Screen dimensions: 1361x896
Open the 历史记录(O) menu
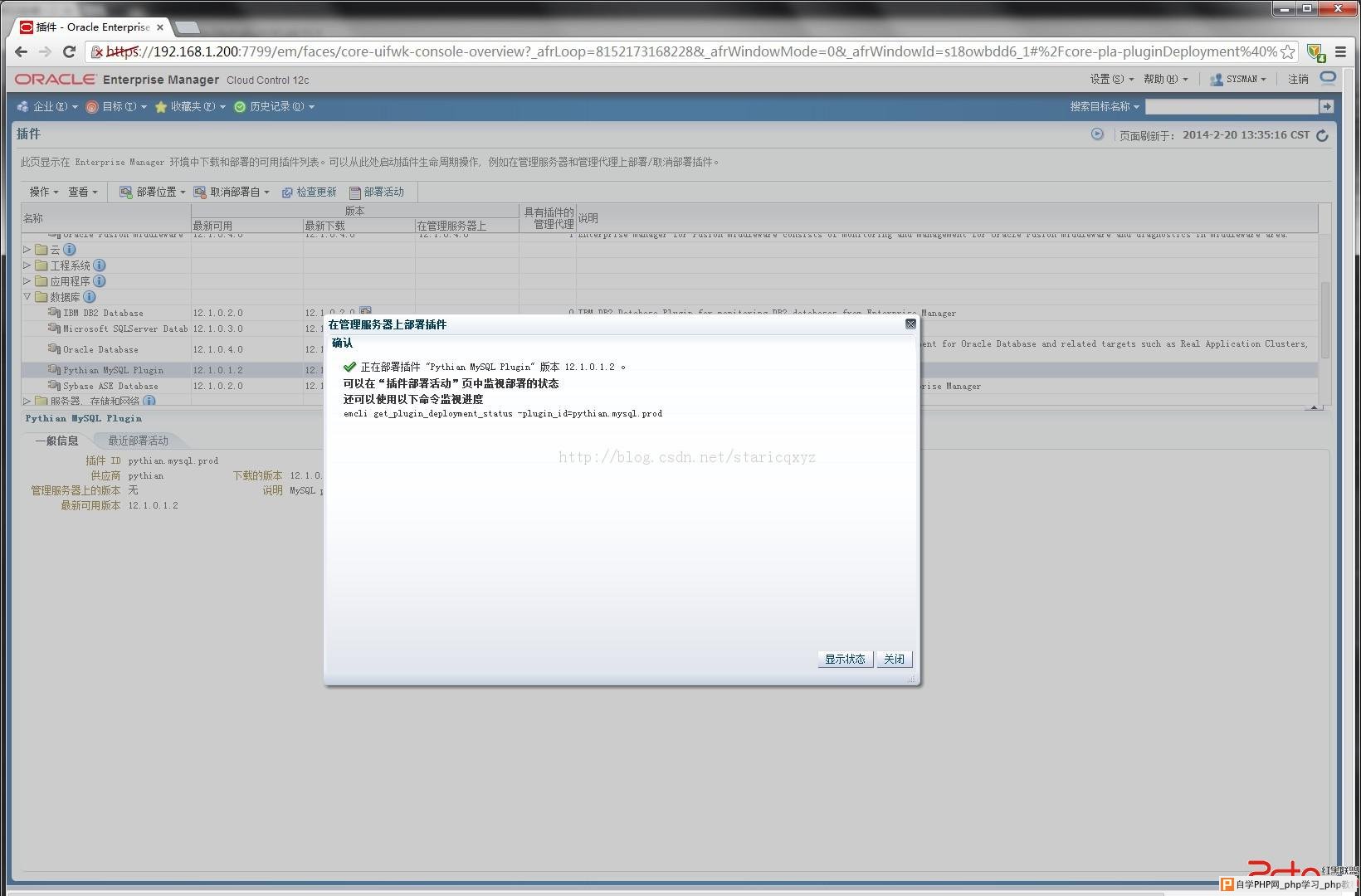pyautogui.click(x=274, y=107)
